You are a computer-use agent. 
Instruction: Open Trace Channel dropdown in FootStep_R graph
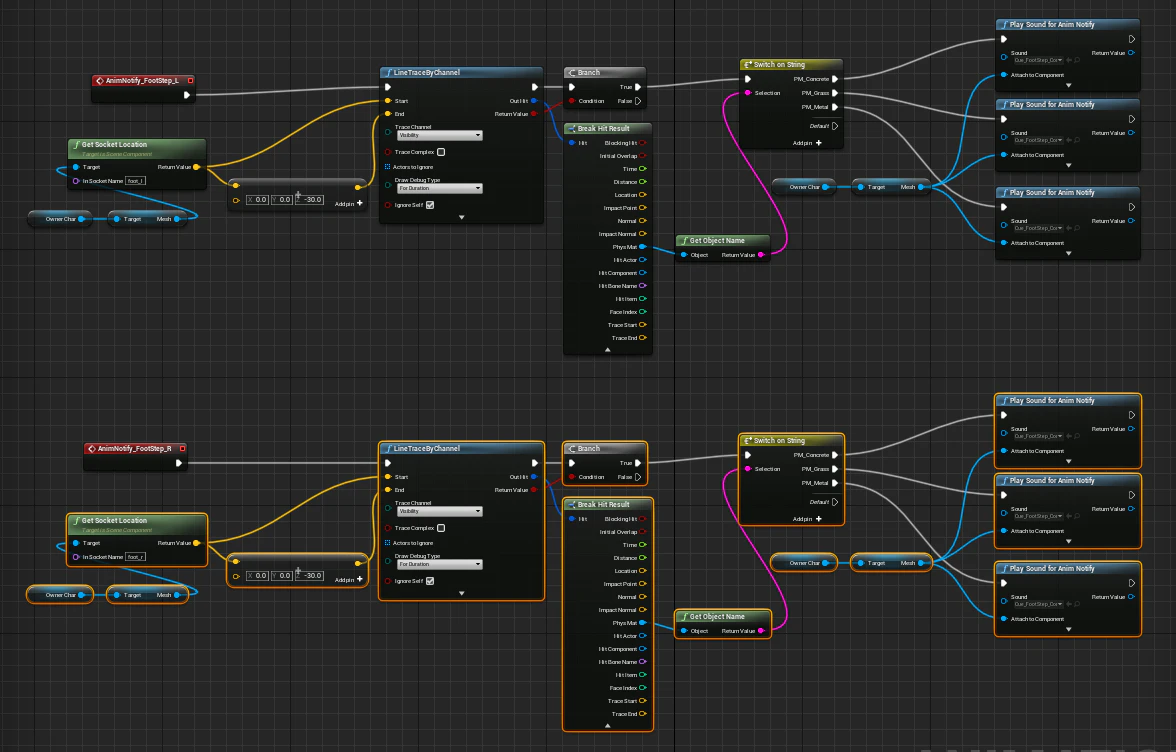pos(440,511)
